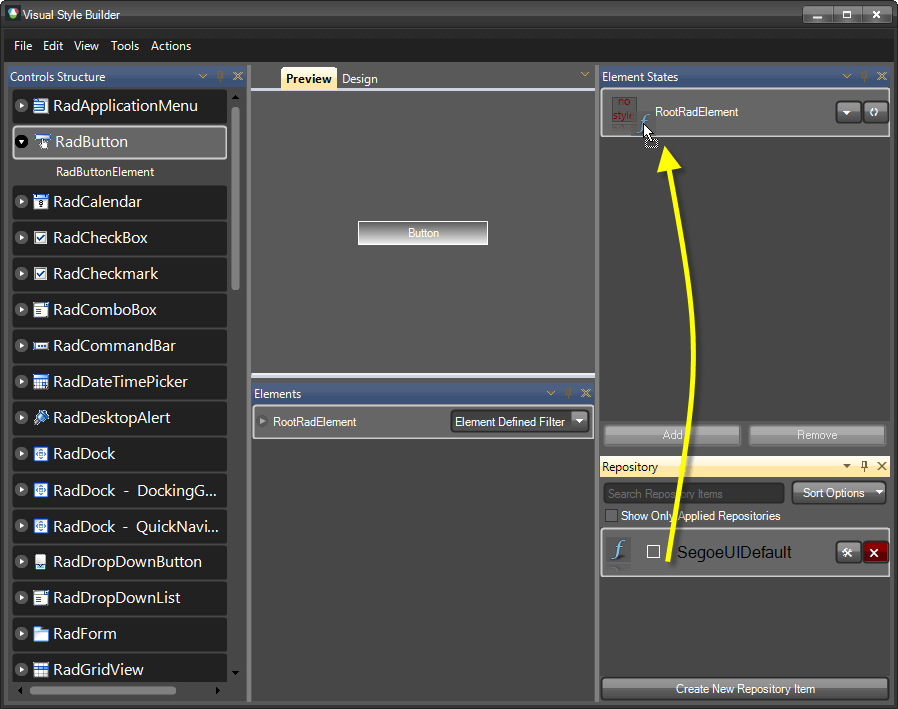Image resolution: width=898 pixels, height=709 pixels.
Task: Click the Controls Structure vertical scrollbar thumb
Action: (235, 198)
